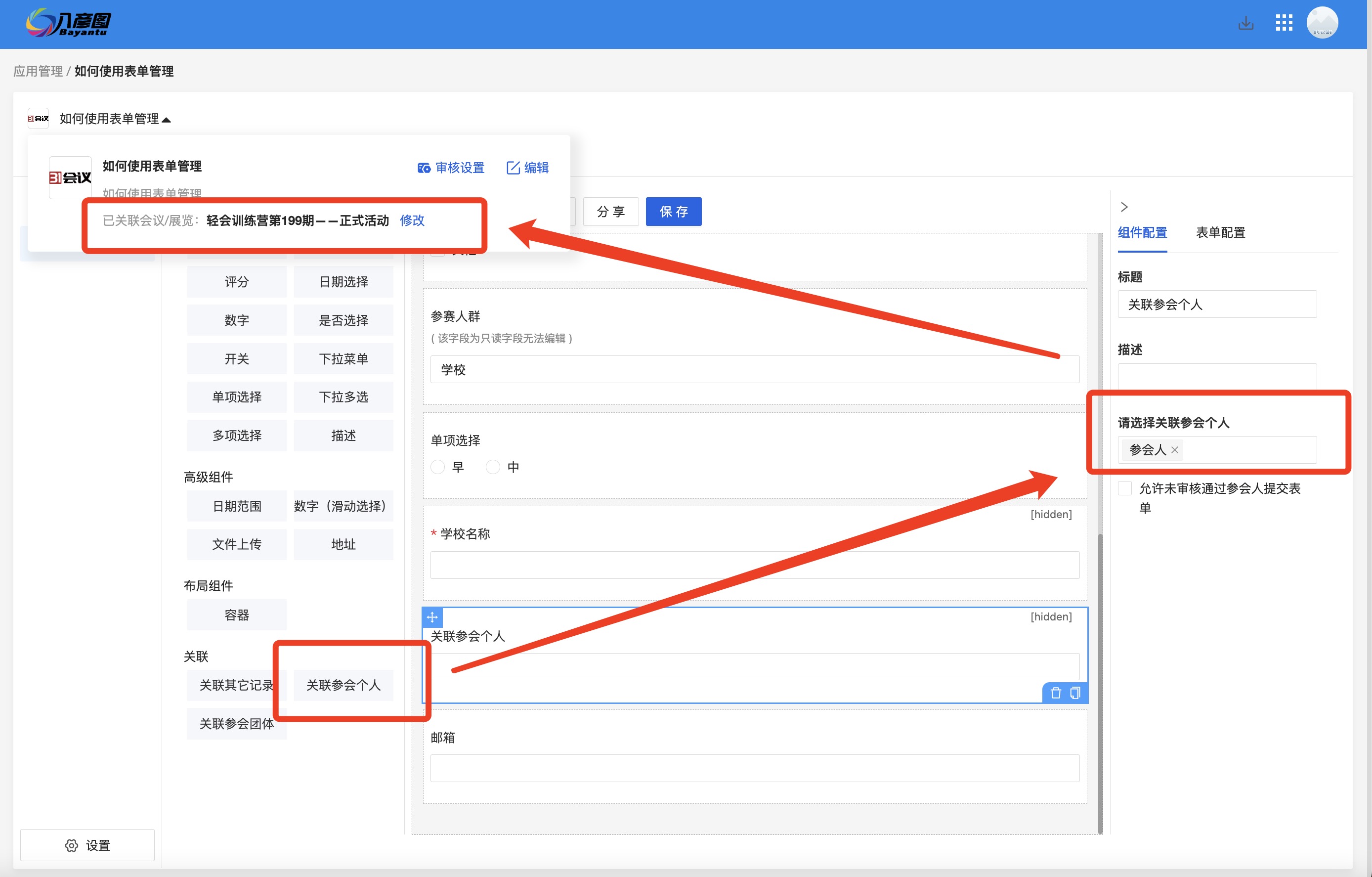1372x877 pixels.
Task: Click the user avatar at top right
Action: point(1323,23)
